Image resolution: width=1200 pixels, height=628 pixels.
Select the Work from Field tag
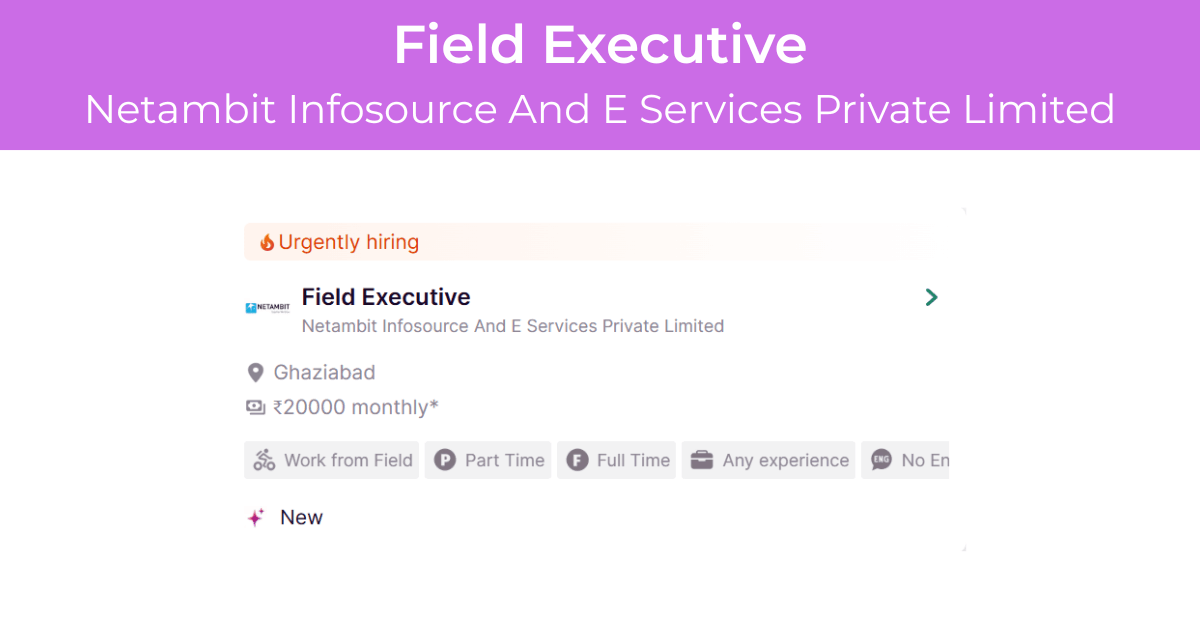pyautogui.click(x=332, y=460)
